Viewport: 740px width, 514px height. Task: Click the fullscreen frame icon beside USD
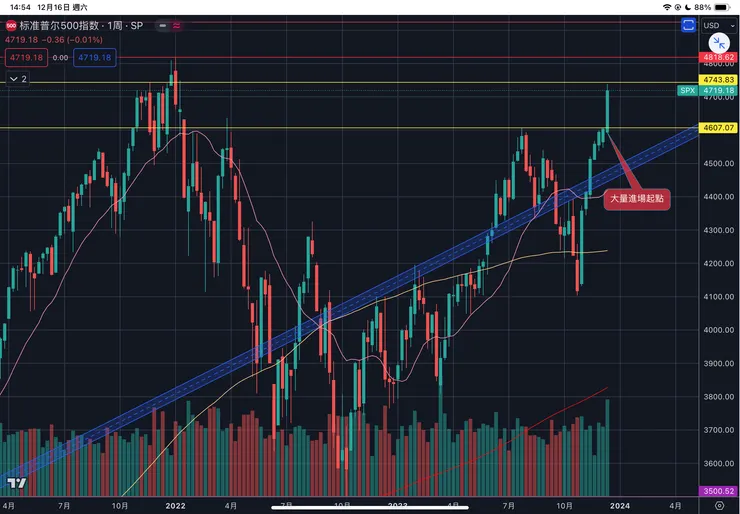pyautogui.click(x=688, y=25)
